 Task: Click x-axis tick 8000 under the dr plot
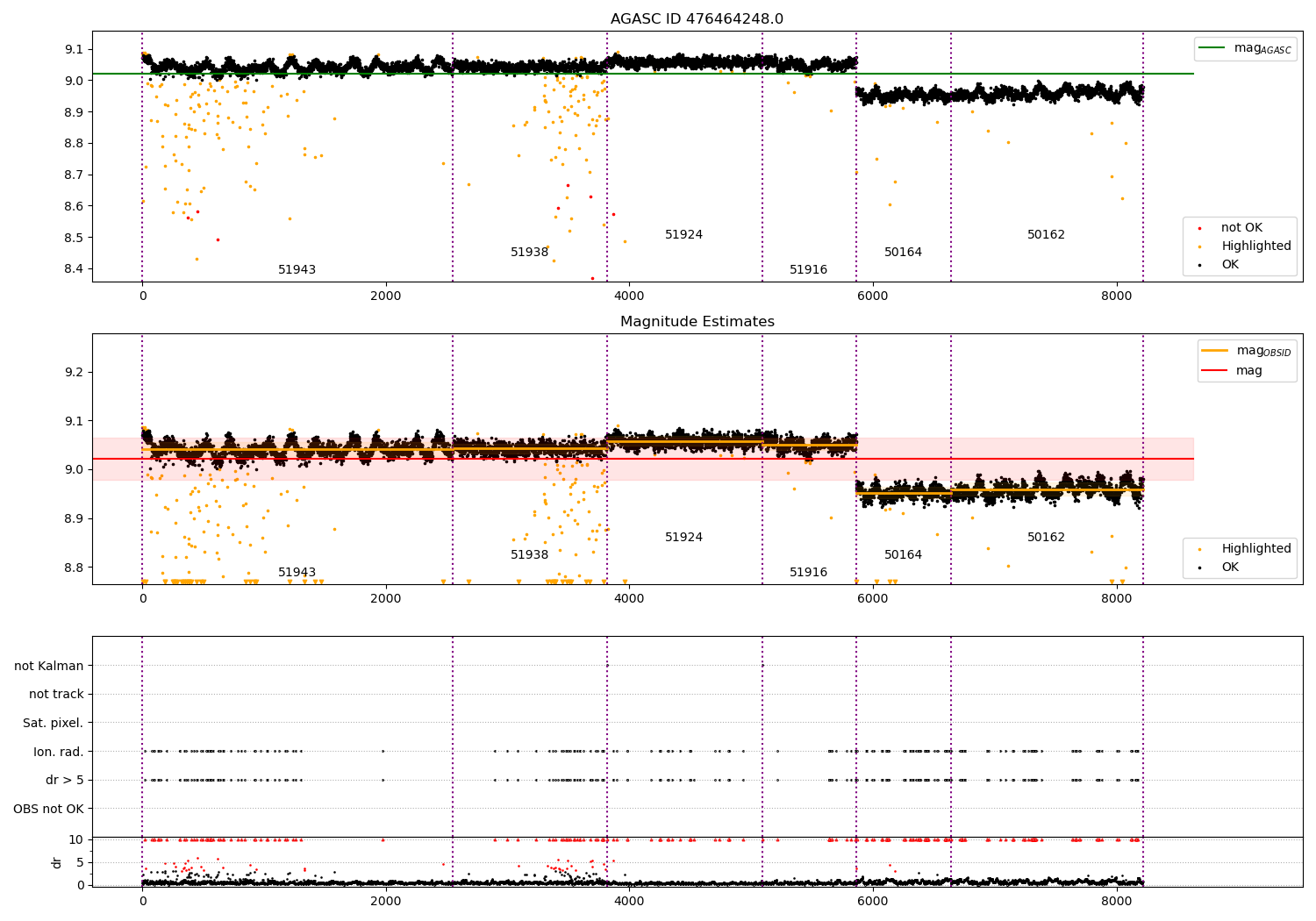[1116, 901]
